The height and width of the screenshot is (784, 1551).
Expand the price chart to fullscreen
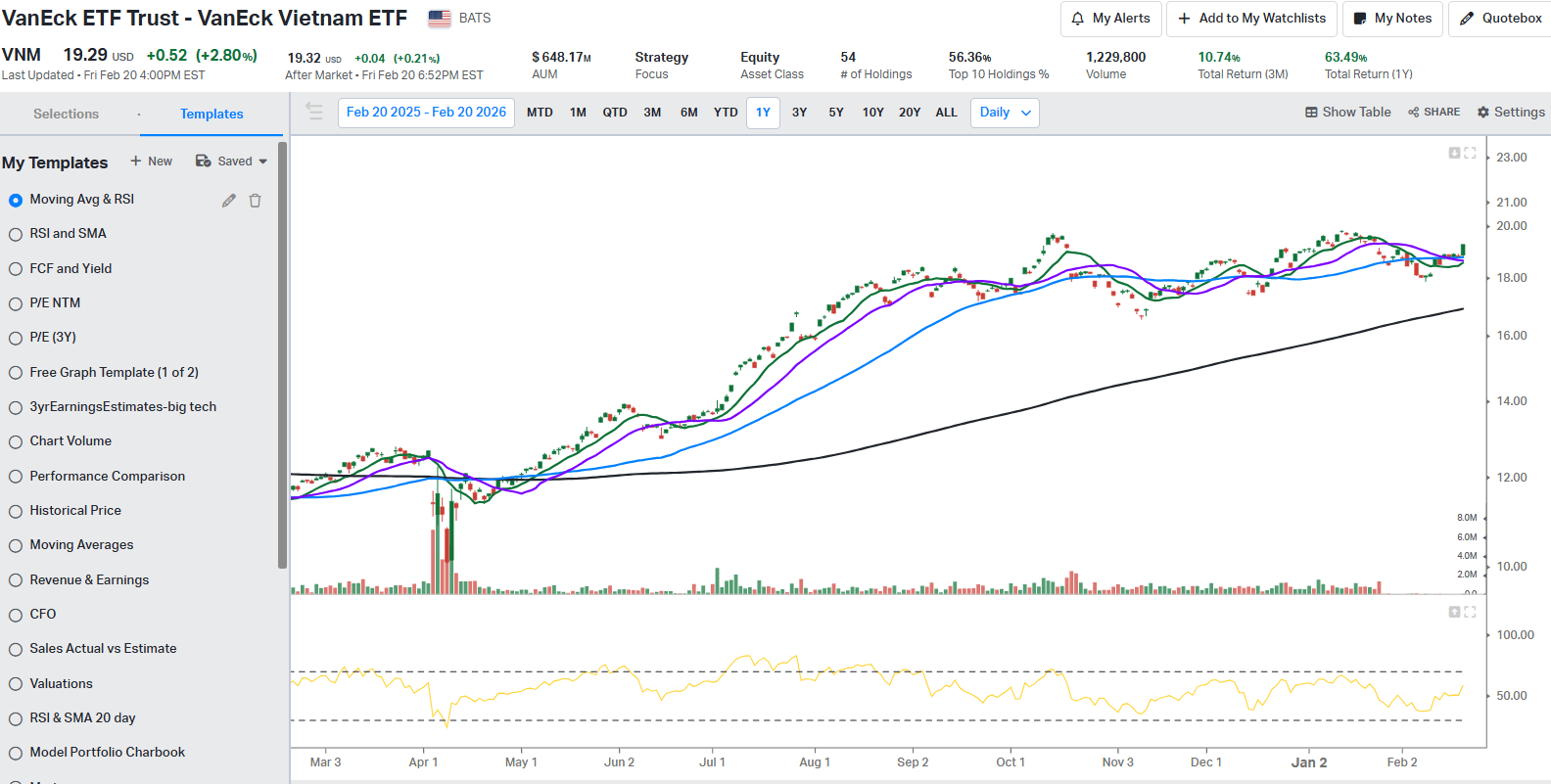tap(1470, 153)
